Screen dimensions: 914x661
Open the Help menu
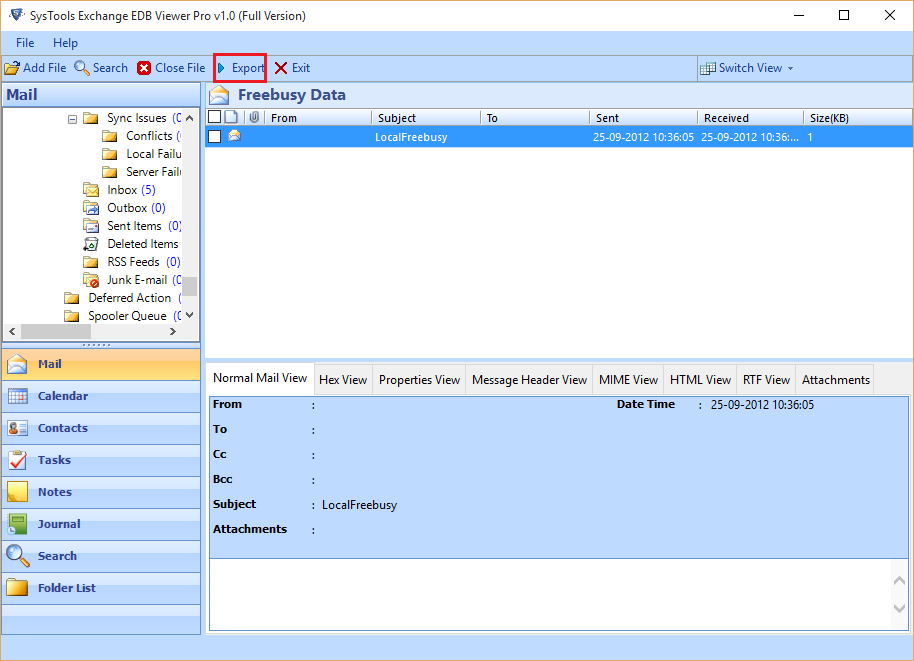(65, 43)
